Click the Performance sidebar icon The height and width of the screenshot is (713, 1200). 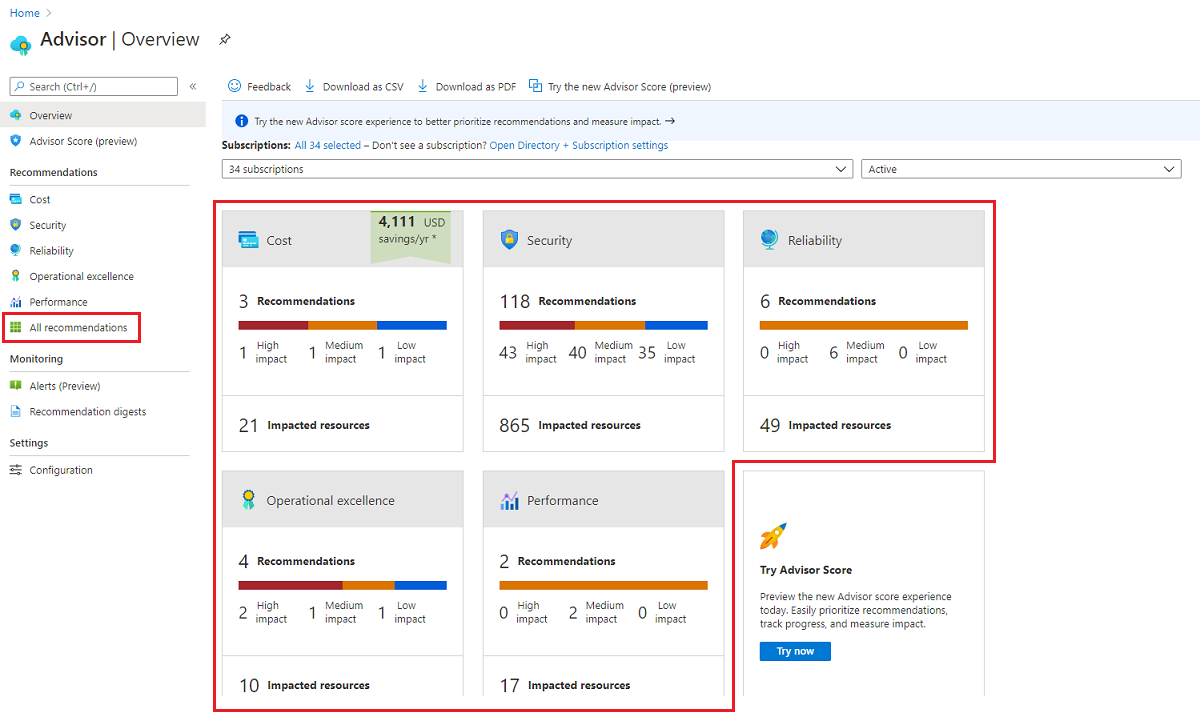15,302
